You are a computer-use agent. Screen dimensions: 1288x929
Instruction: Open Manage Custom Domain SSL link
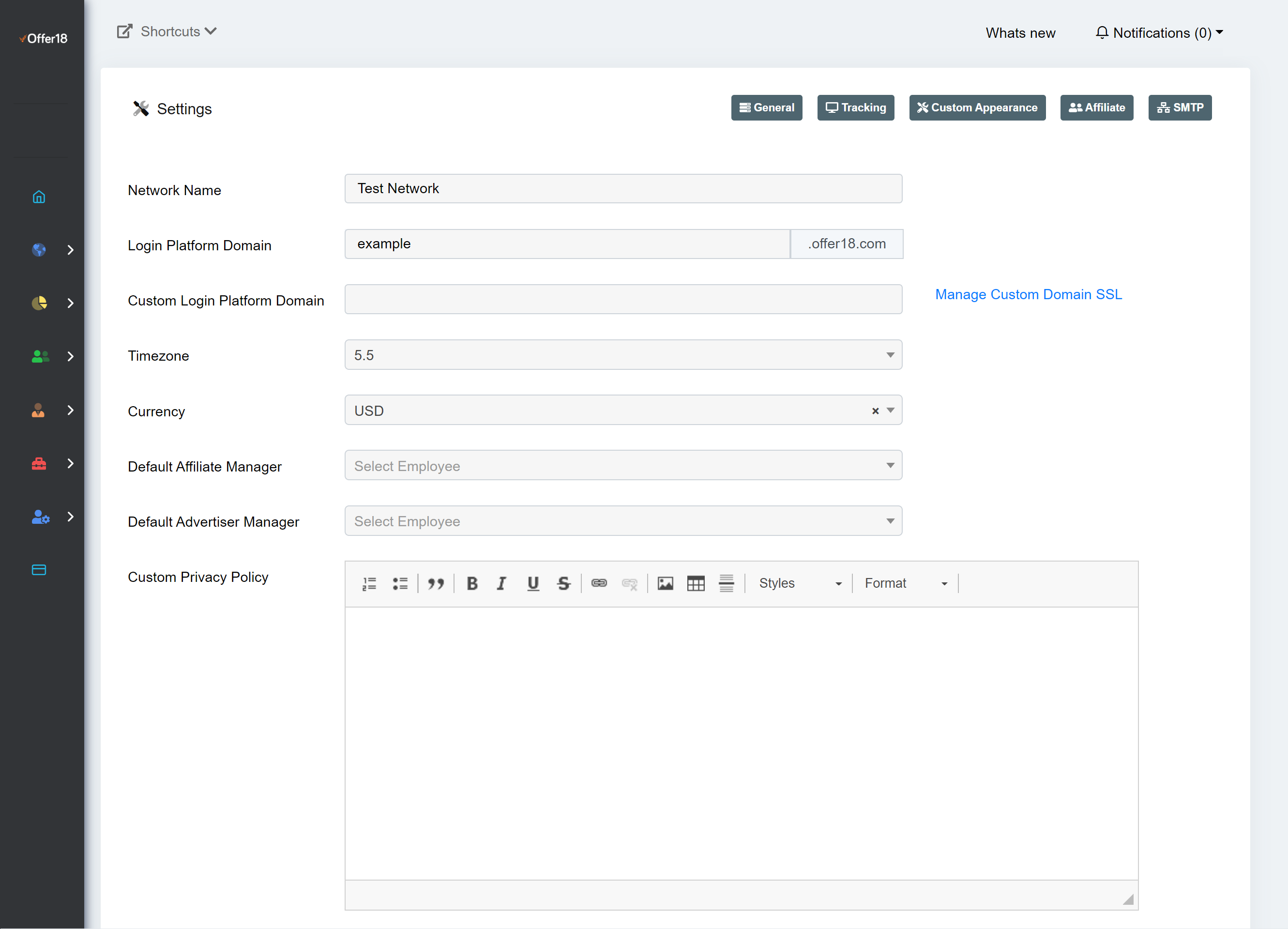tap(1028, 294)
